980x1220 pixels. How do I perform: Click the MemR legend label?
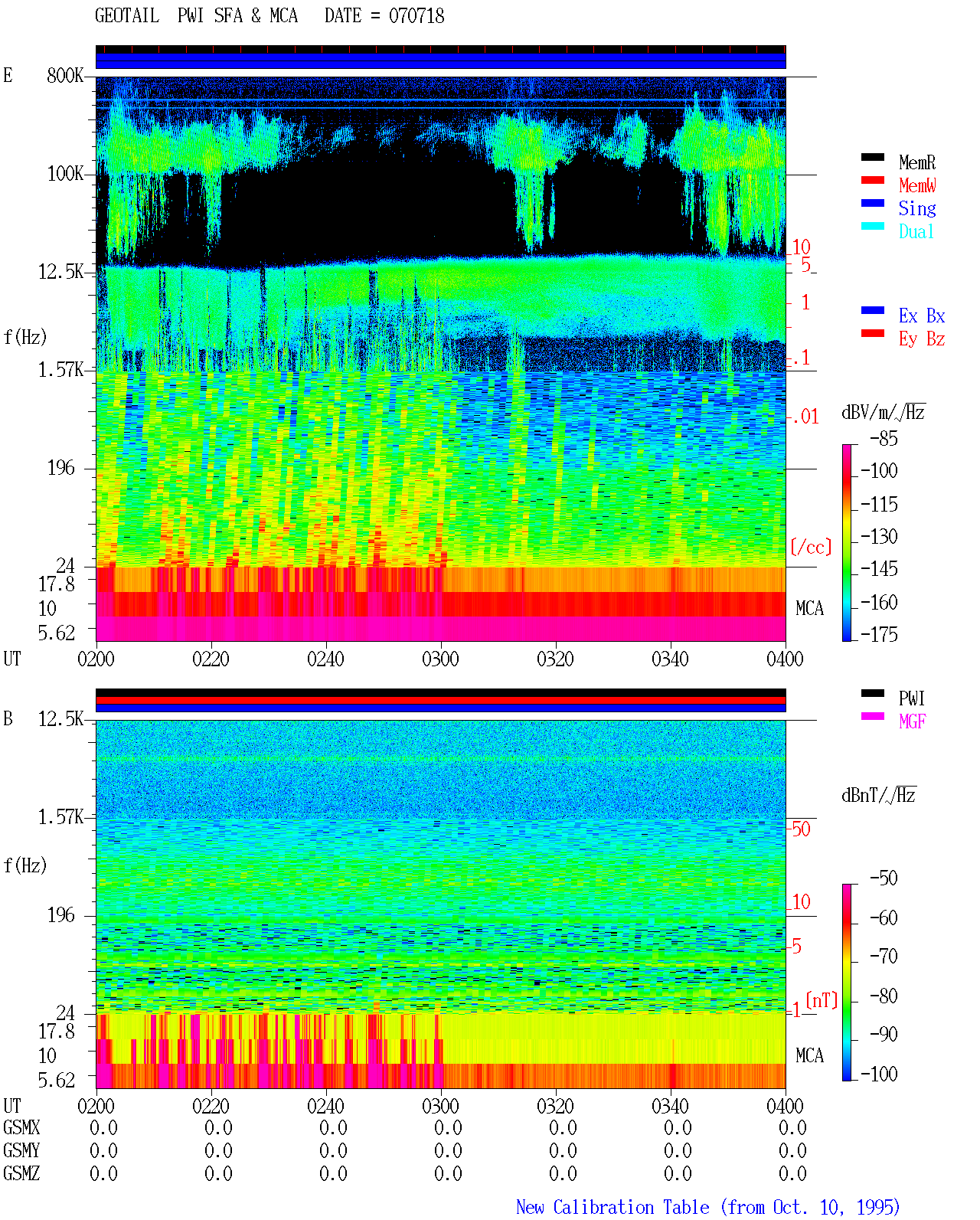point(917,162)
